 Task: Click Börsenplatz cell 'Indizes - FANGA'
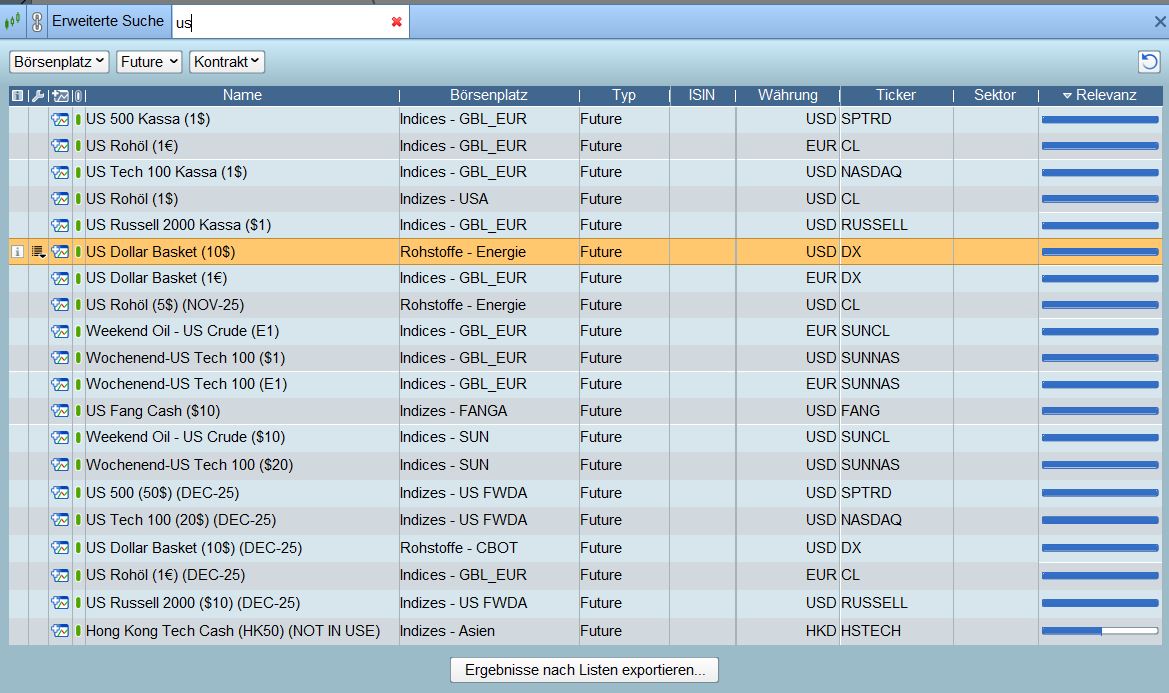pos(453,411)
